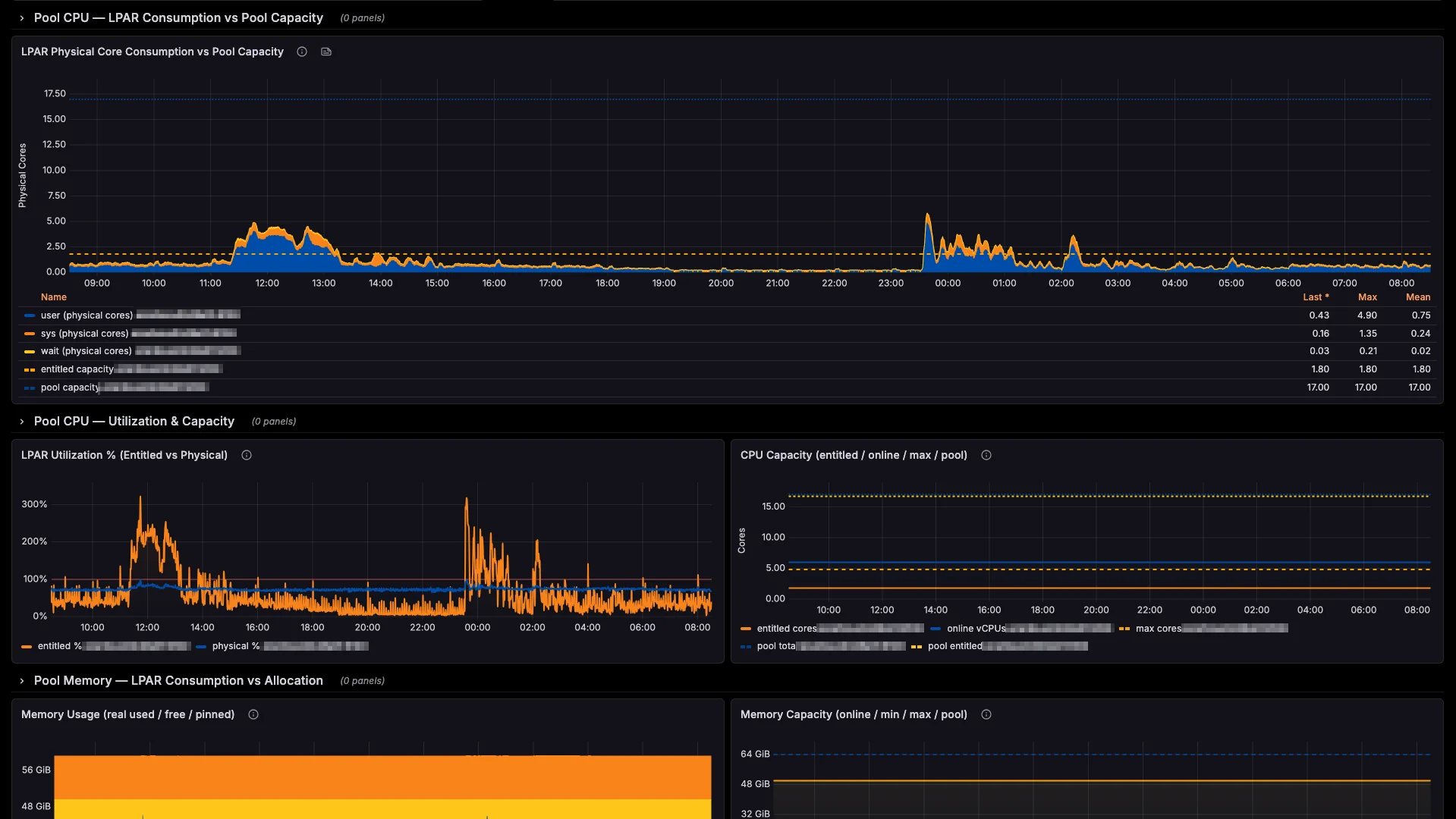Sort the legend by the Max column
The height and width of the screenshot is (819, 1456).
(1367, 297)
